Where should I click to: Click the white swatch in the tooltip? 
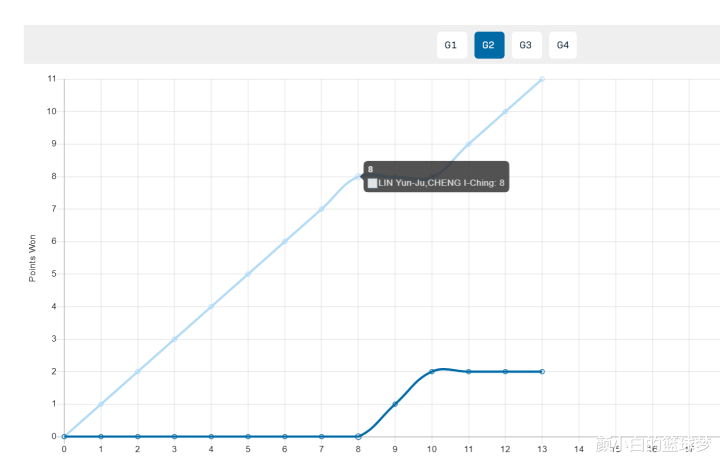(x=372, y=183)
